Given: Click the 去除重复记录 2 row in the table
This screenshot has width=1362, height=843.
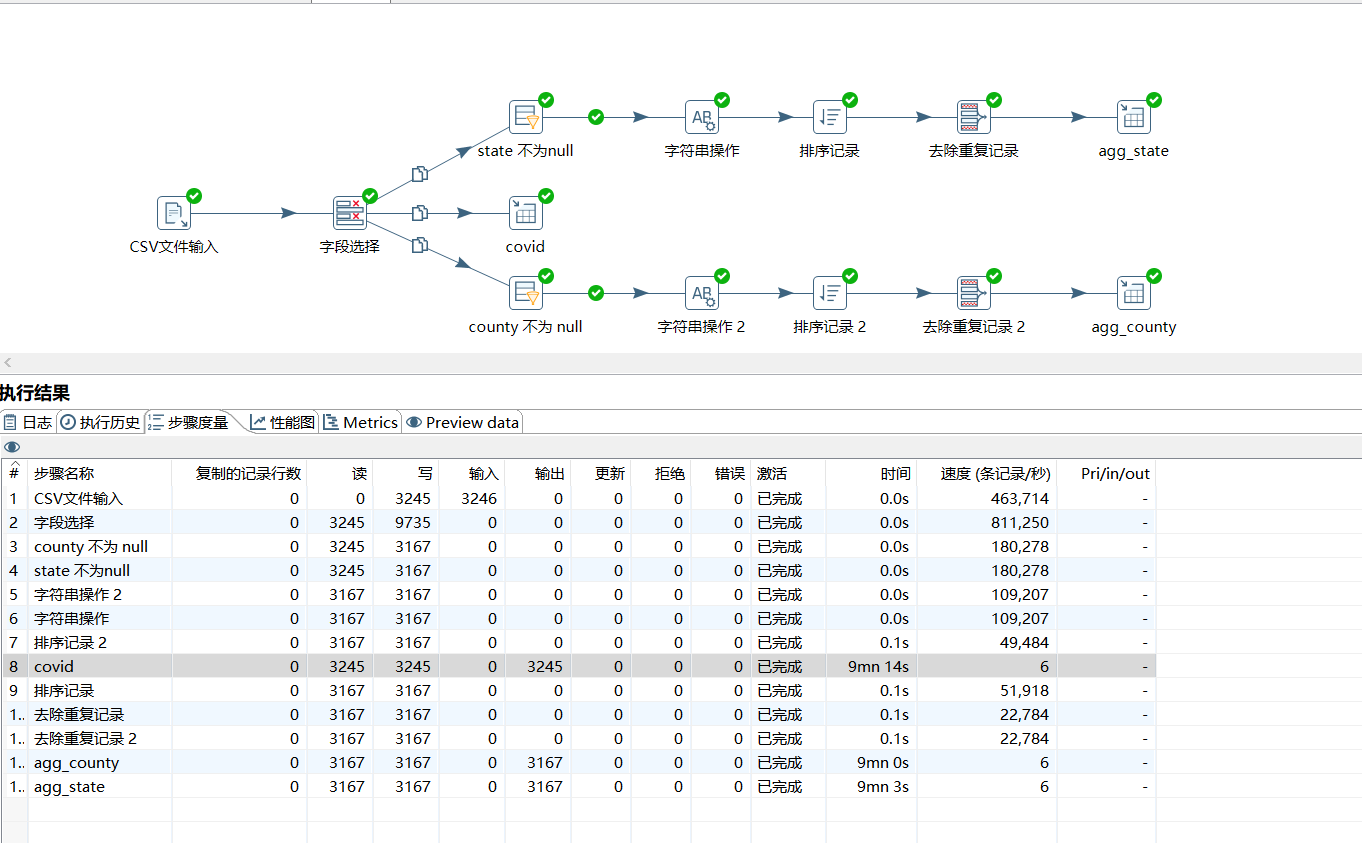Looking at the screenshot, I should (x=578, y=738).
